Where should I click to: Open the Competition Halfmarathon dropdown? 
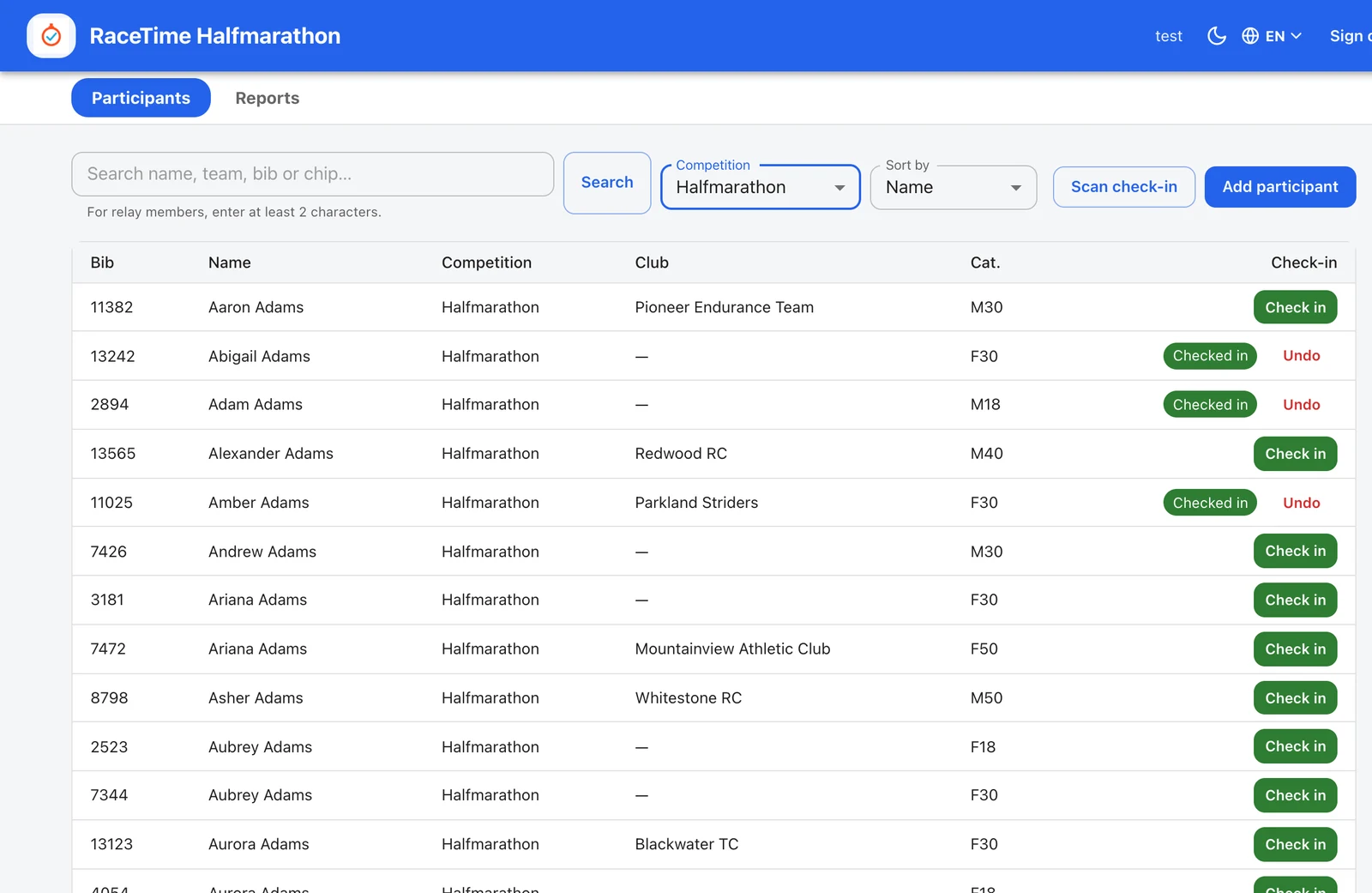point(760,187)
